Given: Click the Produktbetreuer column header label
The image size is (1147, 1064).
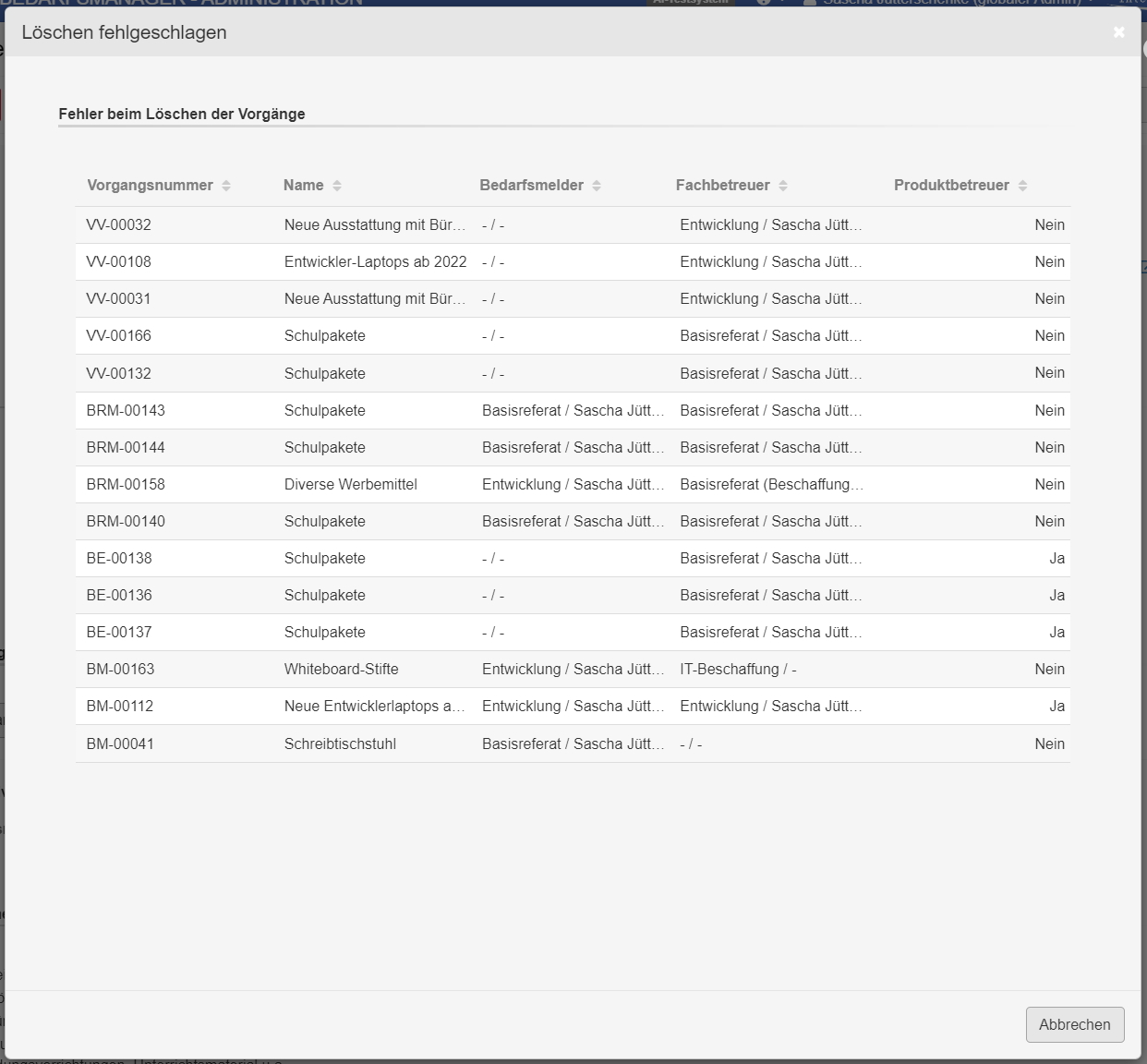Looking at the screenshot, I should pos(951,186).
